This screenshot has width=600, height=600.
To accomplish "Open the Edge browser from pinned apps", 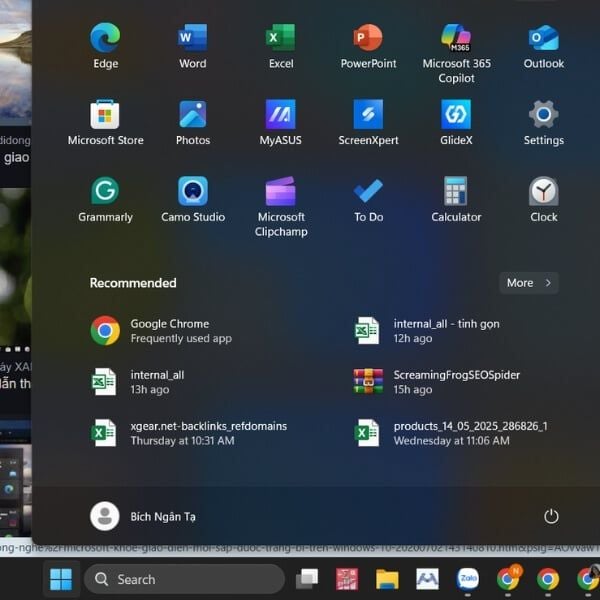I will pyautogui.click(x=105, y=46).
